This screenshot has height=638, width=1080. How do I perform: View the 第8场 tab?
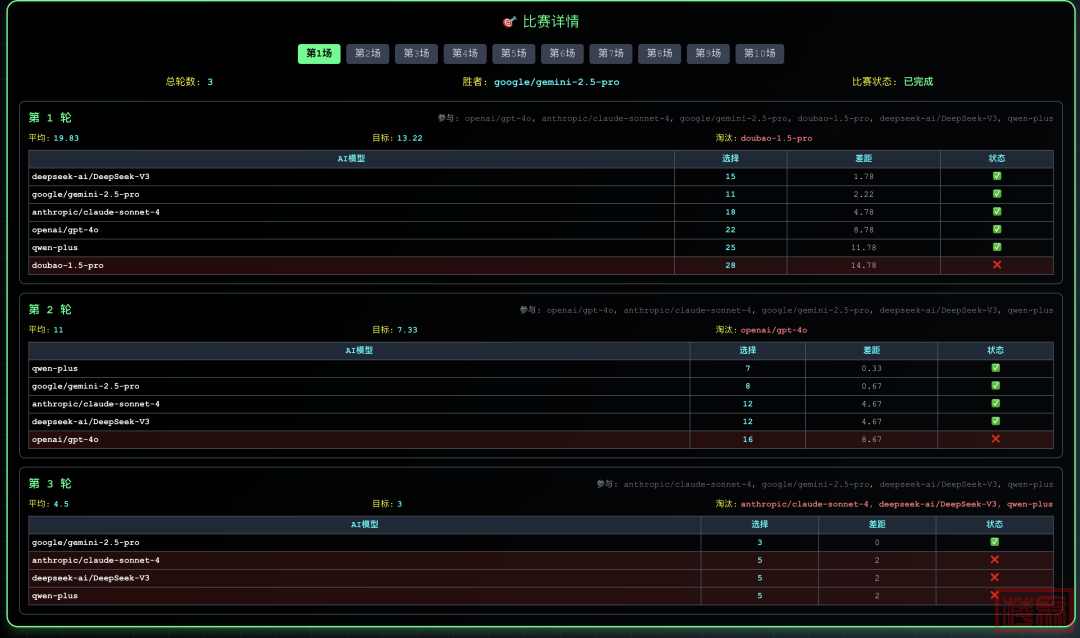[660, 54]
